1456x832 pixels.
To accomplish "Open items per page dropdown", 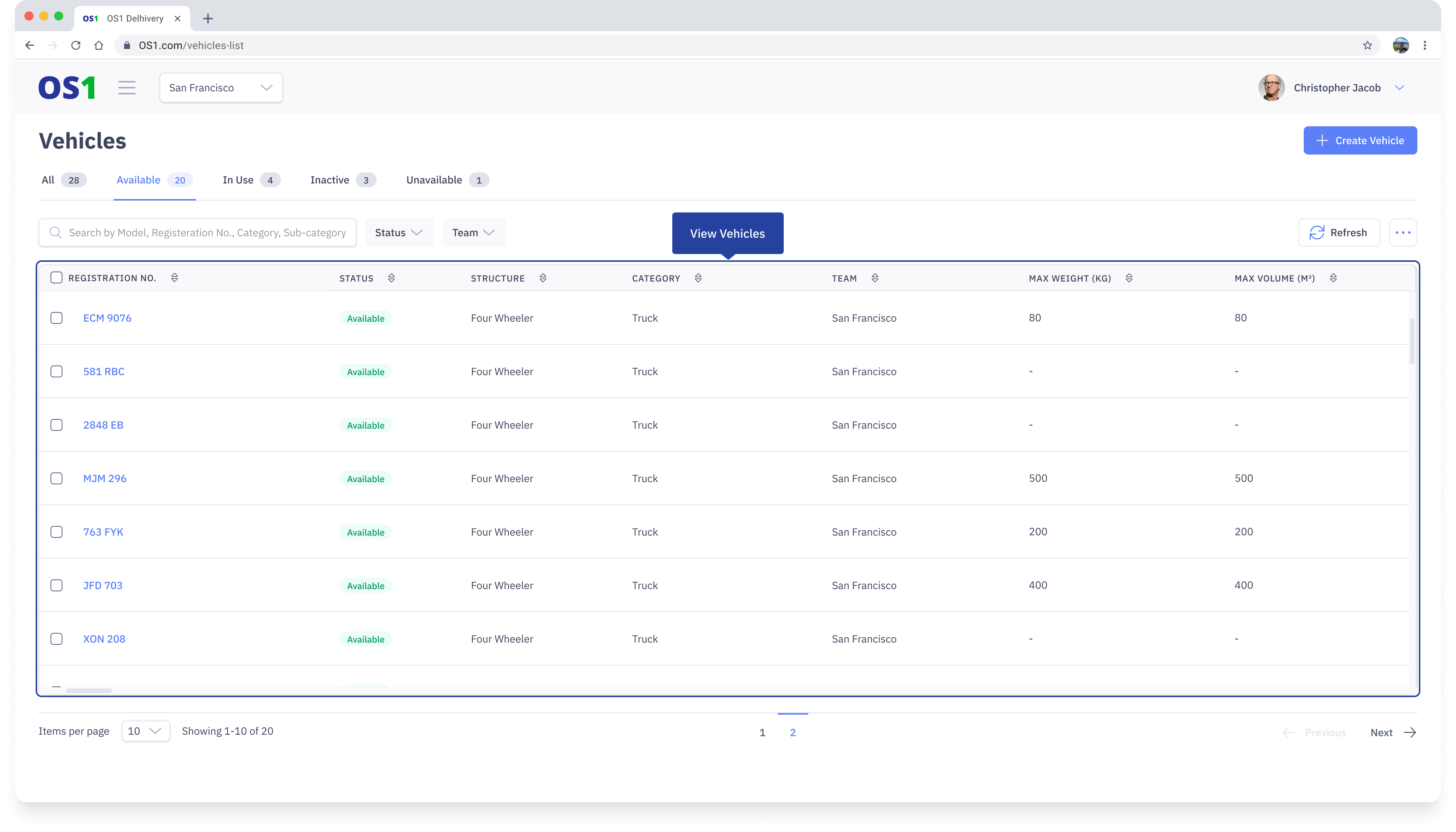I will [145, 731].
